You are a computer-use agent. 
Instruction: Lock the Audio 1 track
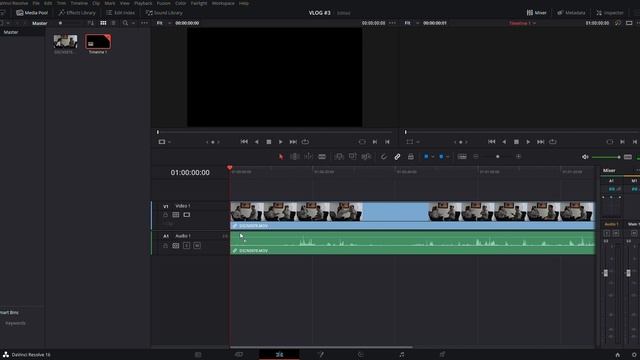pyautogui.click(x=165, y=246)
